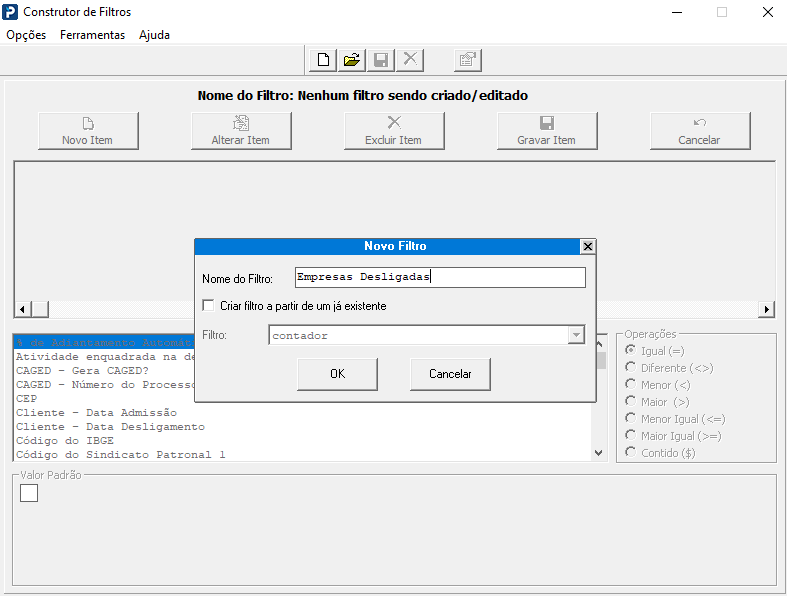The height and width of the screenshot is (596, 787).
Task: Click the Alterar Item button
Action: pos(241,131)
